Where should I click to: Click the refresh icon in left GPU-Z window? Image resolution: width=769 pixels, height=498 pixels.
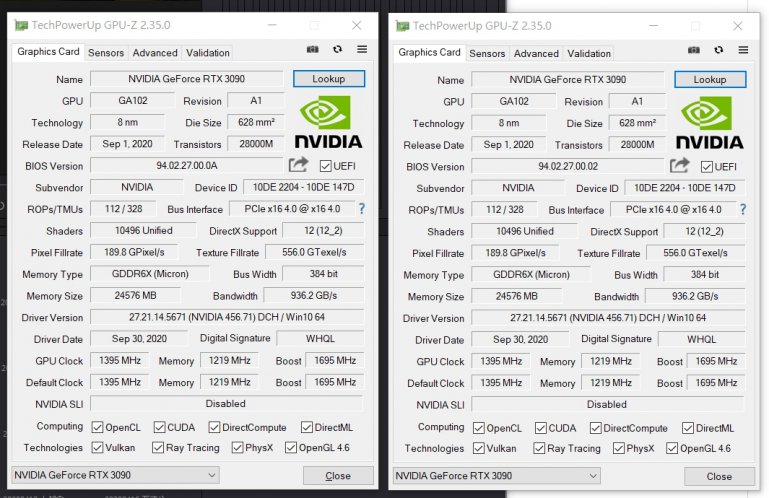pos(337,49)
